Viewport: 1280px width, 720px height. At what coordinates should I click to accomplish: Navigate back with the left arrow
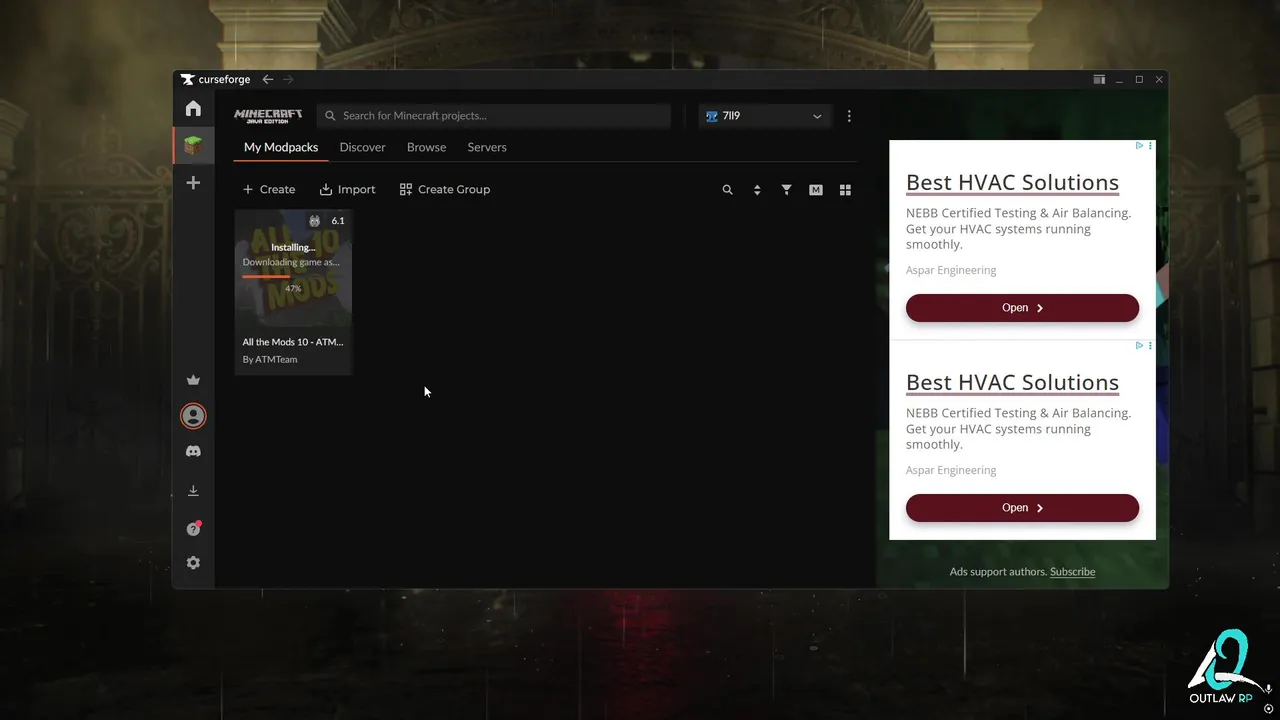click(267, 79)
